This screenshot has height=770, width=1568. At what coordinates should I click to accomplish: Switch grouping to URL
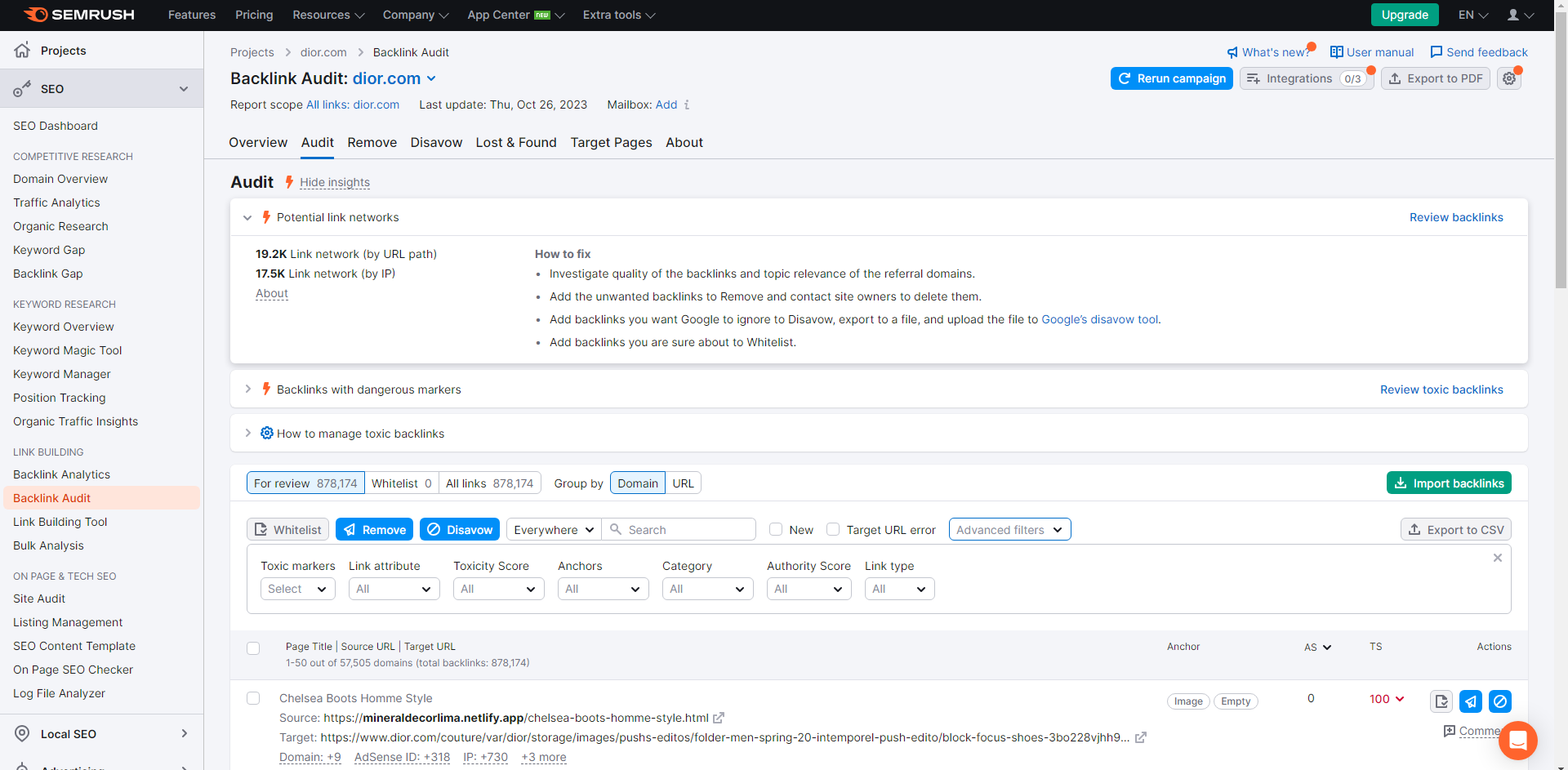point(684,483)
